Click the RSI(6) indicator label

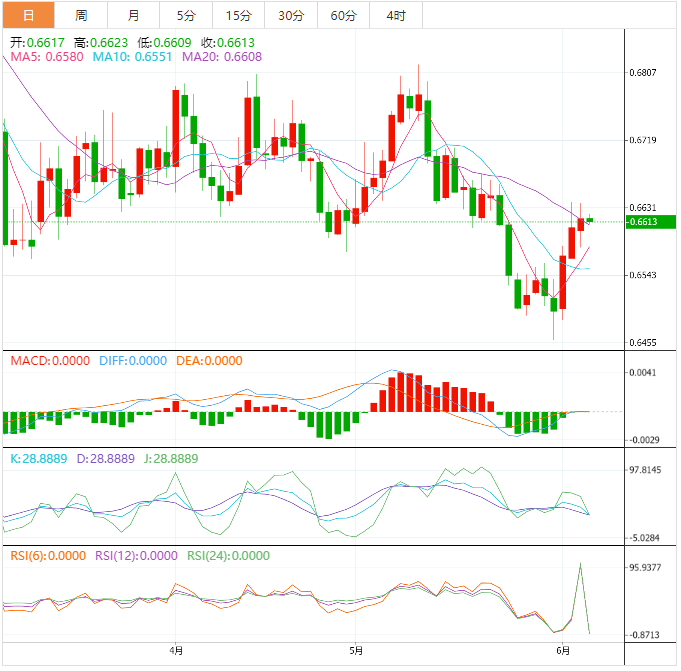point(48,556)
